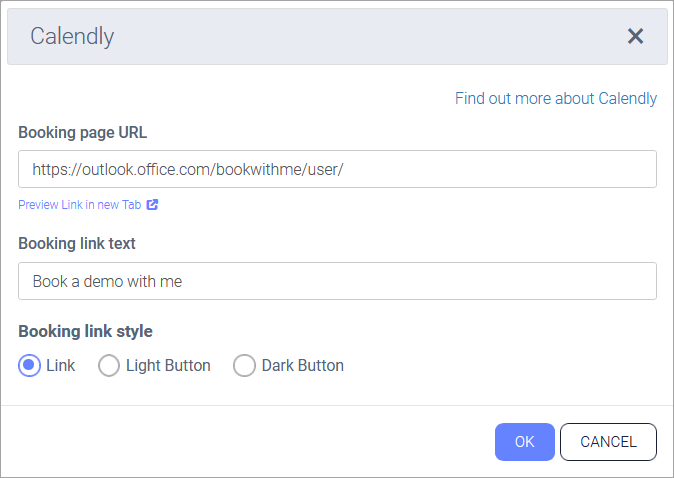The width and height of the screenshot is (674, 478).
Task: Click into the Booking link text field
Action: click(337, 281)
